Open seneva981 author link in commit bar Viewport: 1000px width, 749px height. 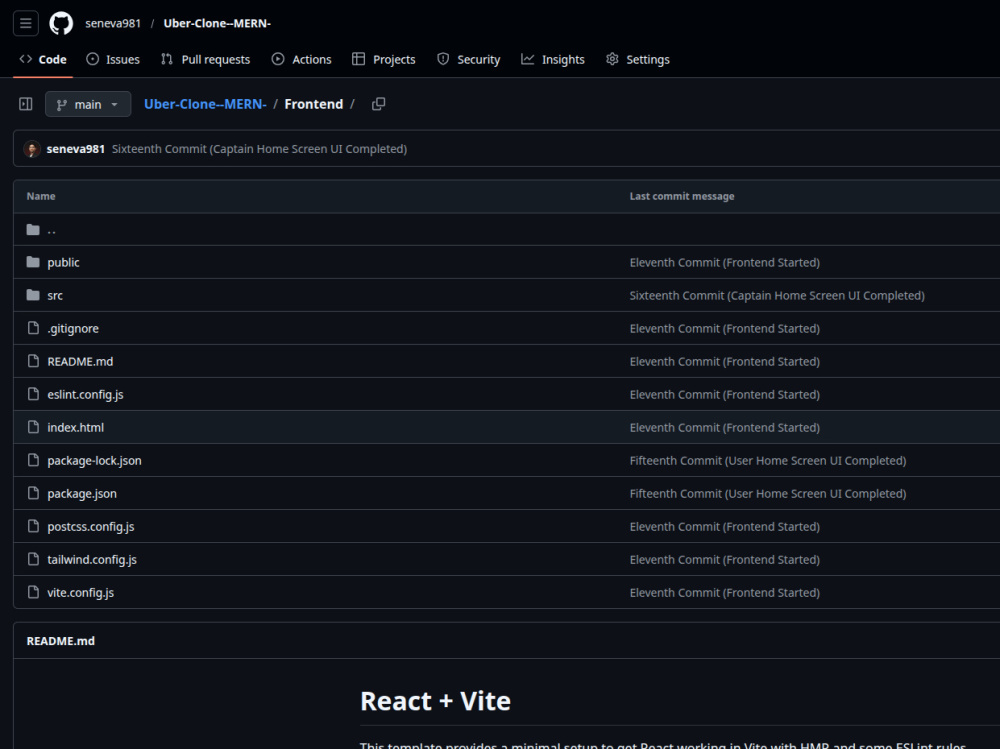[x=75, y=149]
